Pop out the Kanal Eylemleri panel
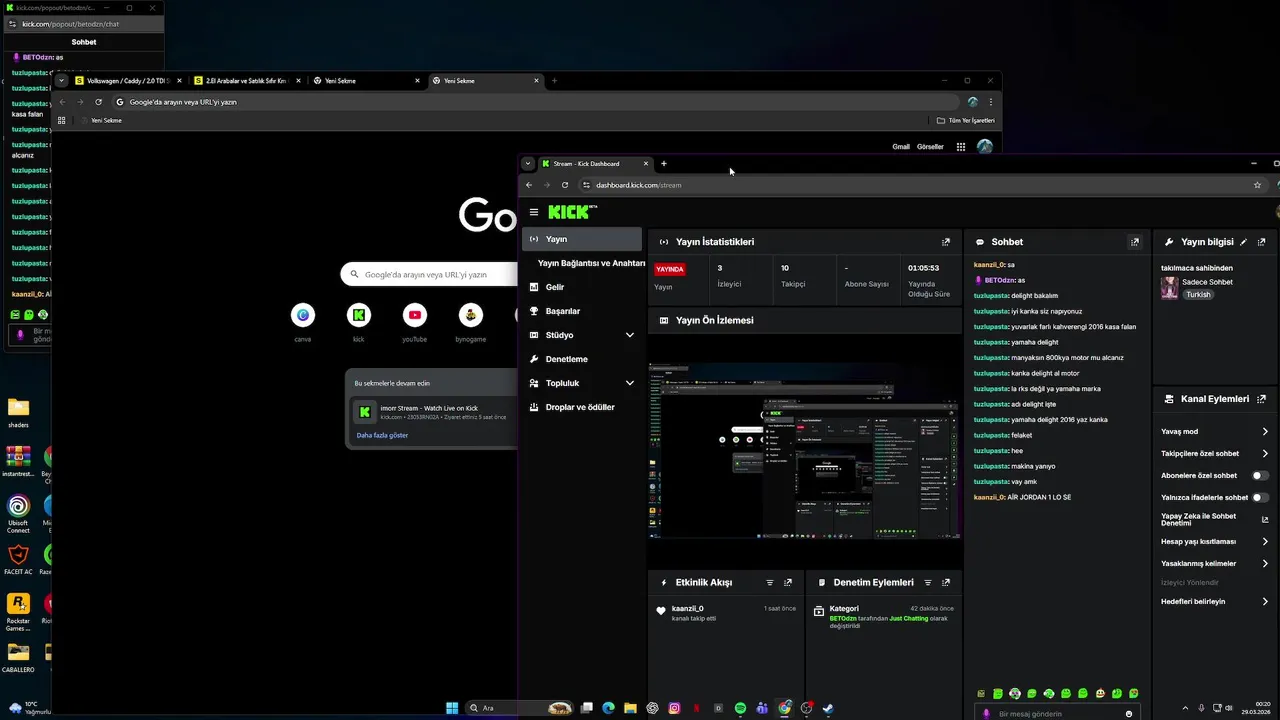The width and height of the screenshot is (1280, 720). pyautogui.click(x=1262, y=399)
